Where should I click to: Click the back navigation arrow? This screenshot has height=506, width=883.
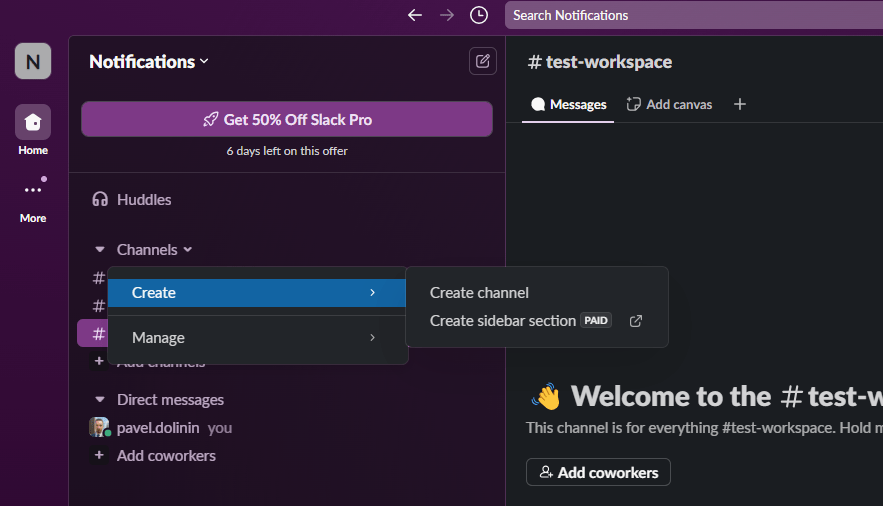click(x=415, y=15)
